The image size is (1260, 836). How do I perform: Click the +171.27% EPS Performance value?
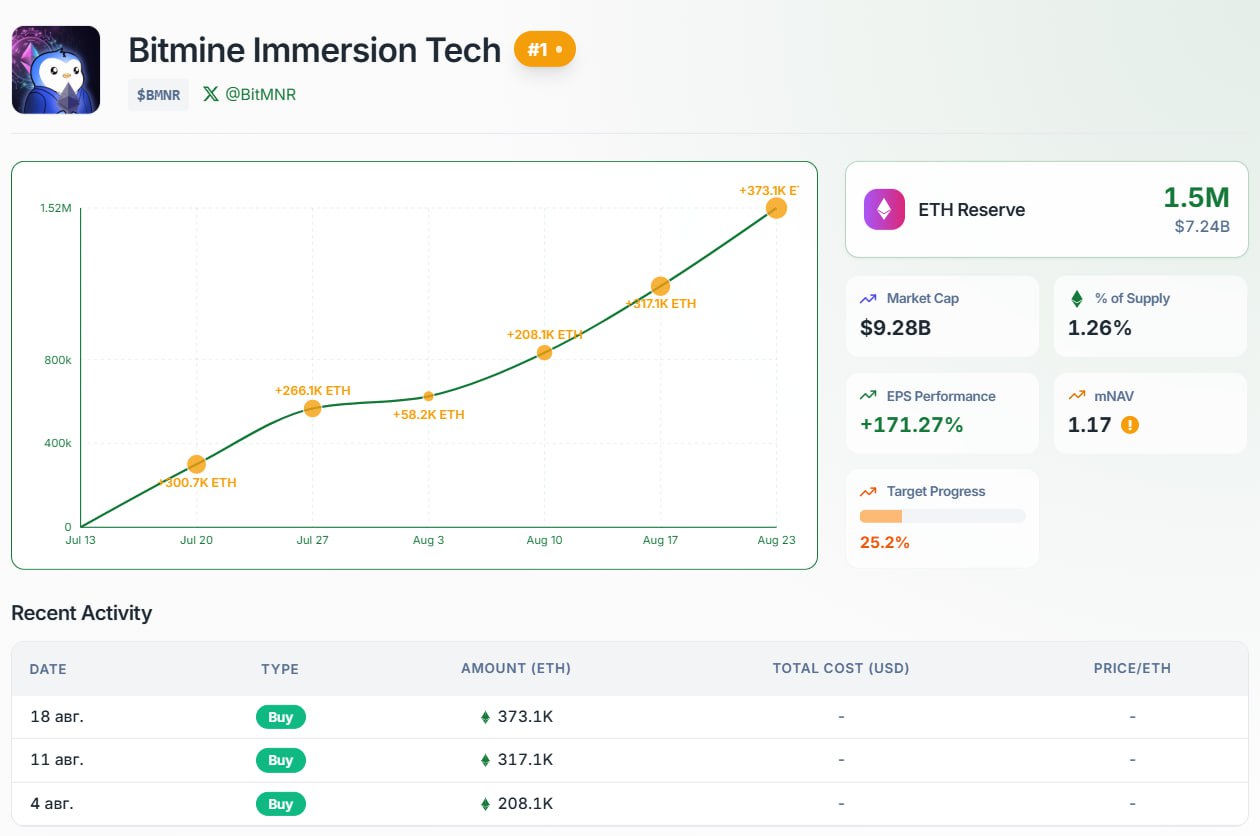click(x=911, y=425)
